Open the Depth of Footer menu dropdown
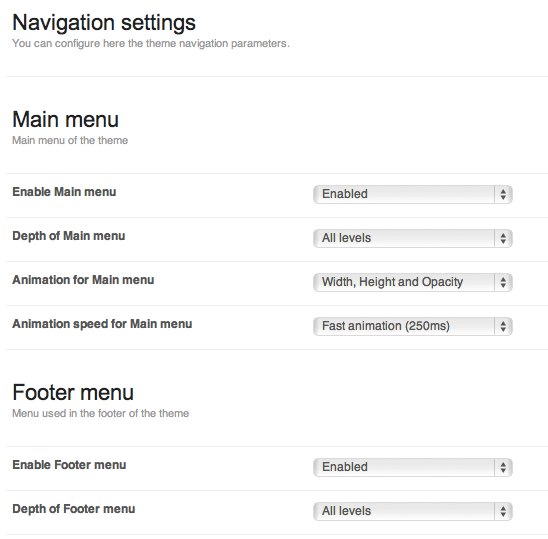The width and height of the screenshot is (548, 539). tap(413, 511)
